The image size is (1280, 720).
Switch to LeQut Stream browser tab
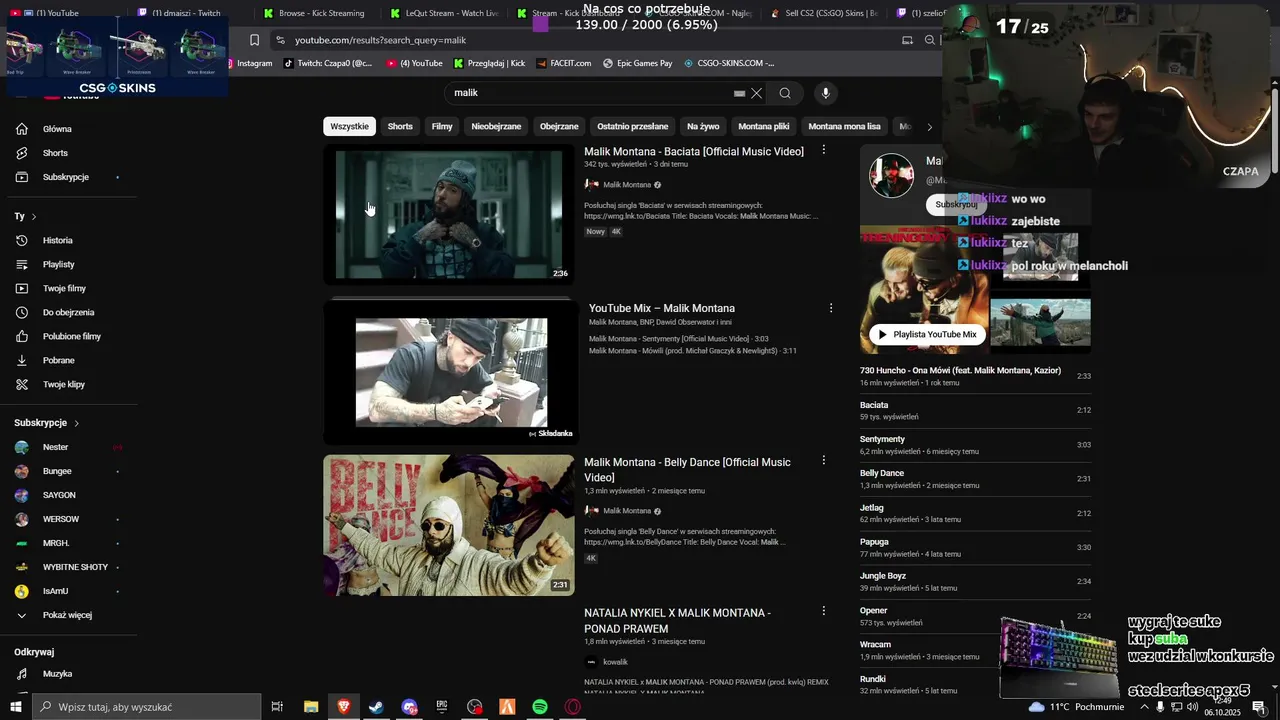coord(442,13)
